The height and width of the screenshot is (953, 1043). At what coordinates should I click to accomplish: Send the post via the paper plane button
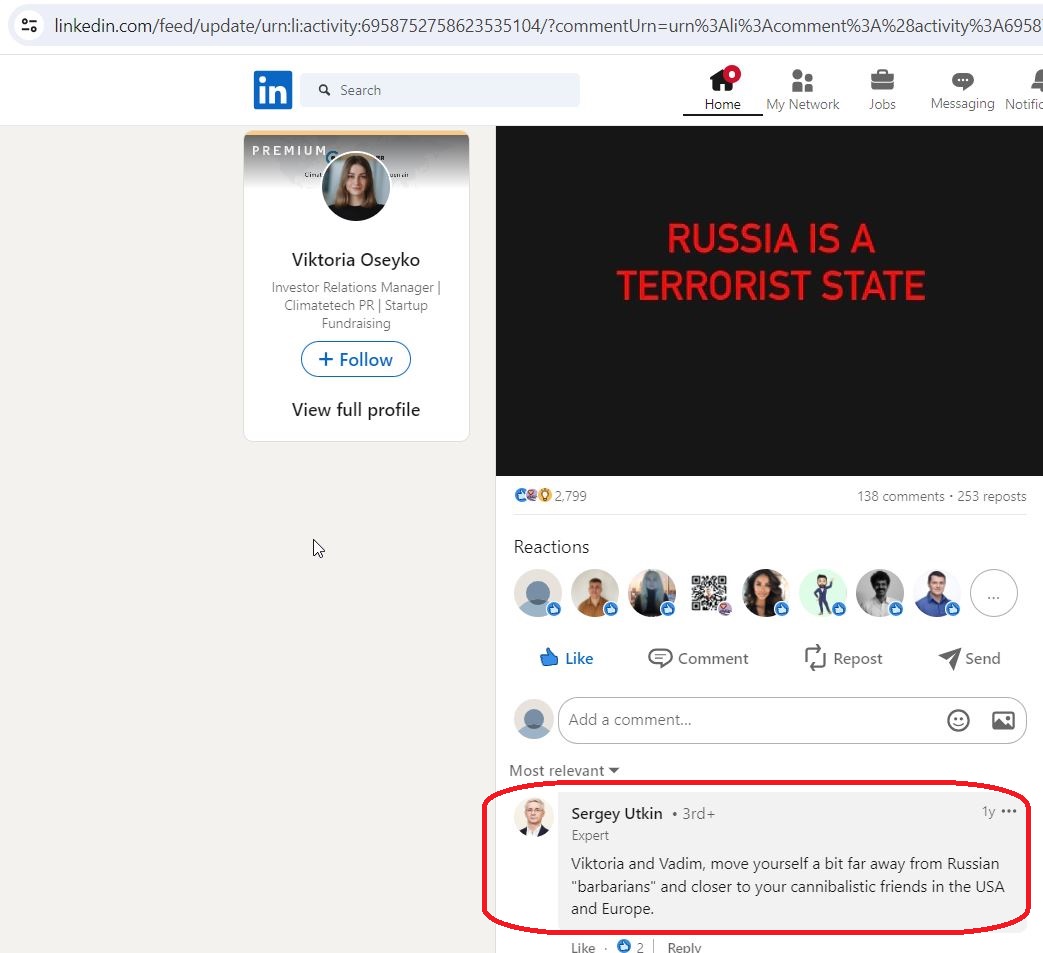coord(969,658)
